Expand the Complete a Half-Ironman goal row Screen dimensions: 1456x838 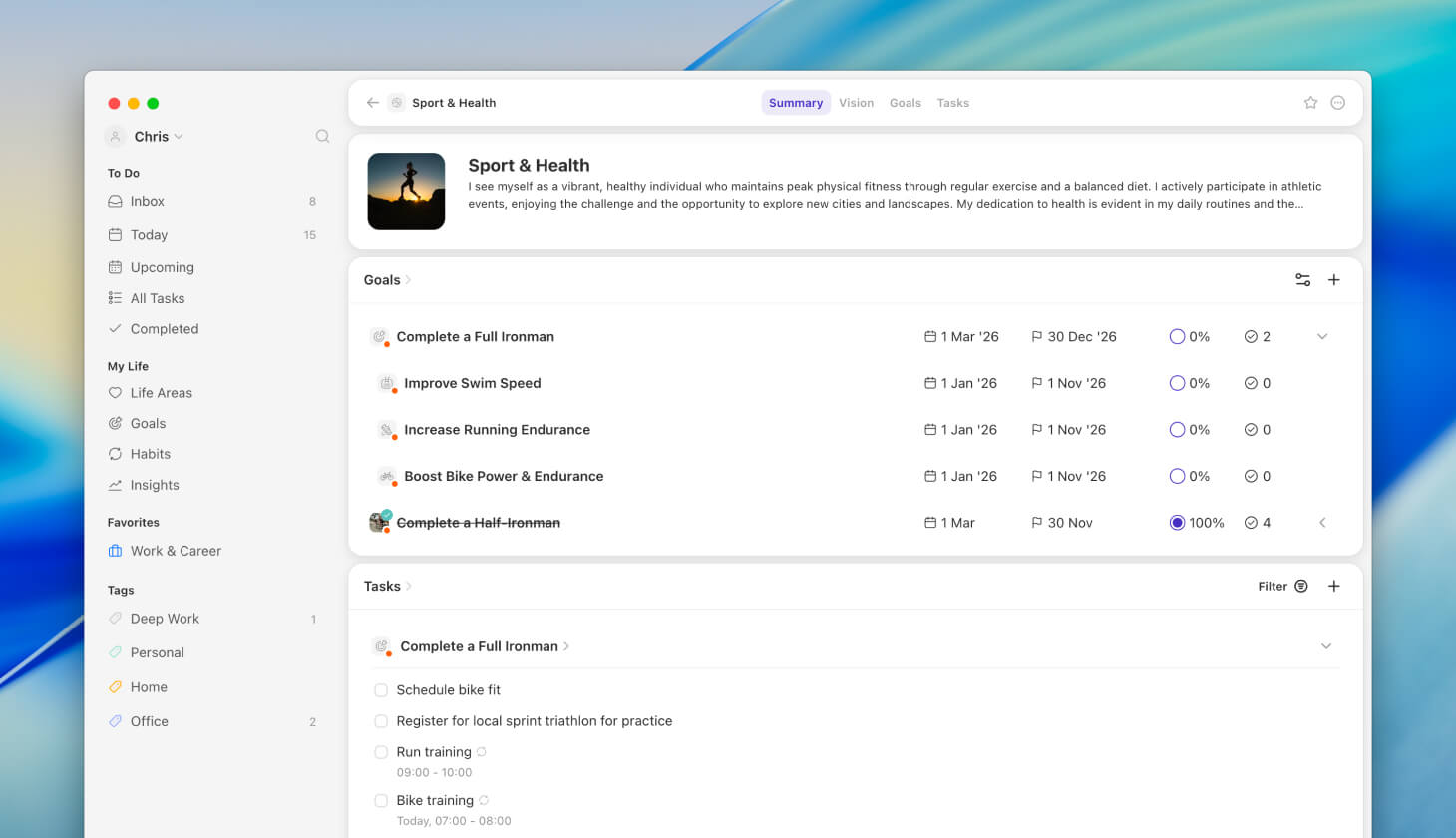1322,523
